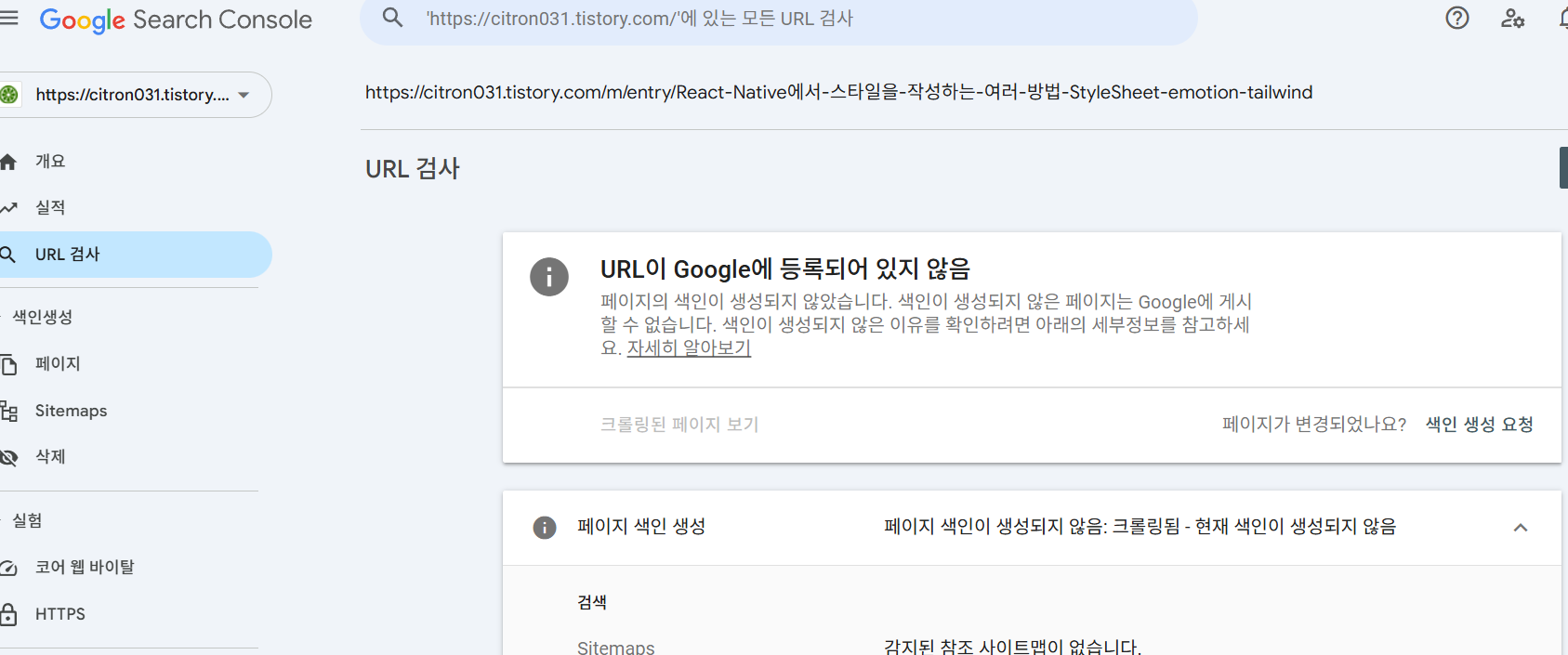This screenshot has height=655, width=1568.
Task: Click the URL 검사 page heading
Action: (413, 169)
